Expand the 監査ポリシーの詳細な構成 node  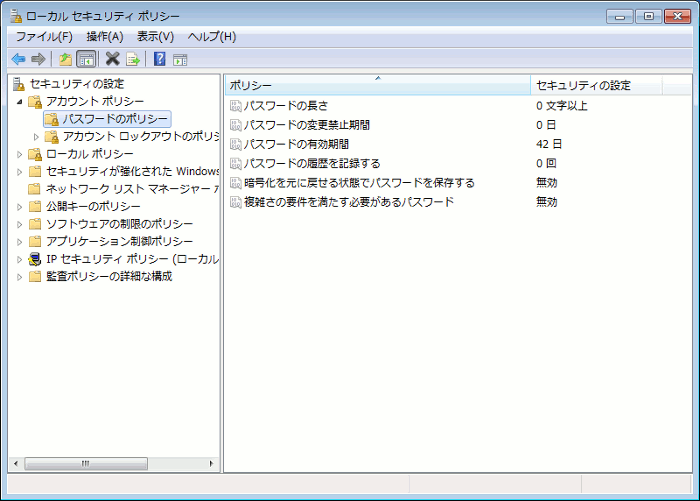coord(19,277)
